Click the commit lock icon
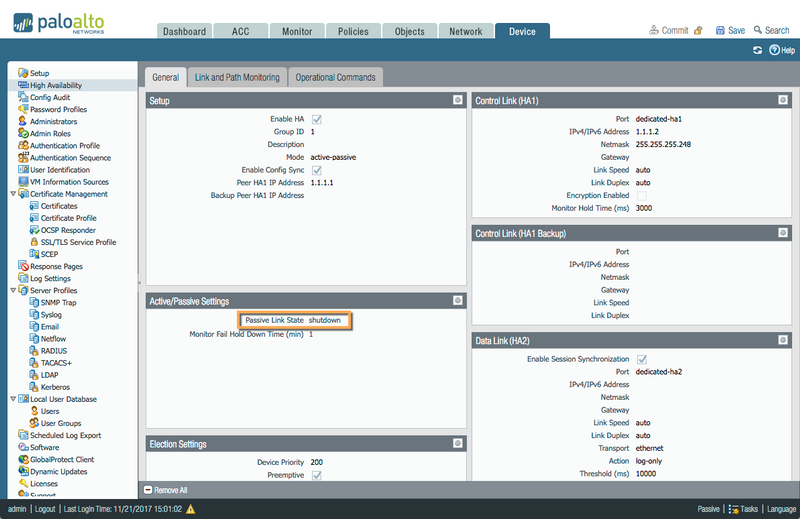 tap(698, 31)
